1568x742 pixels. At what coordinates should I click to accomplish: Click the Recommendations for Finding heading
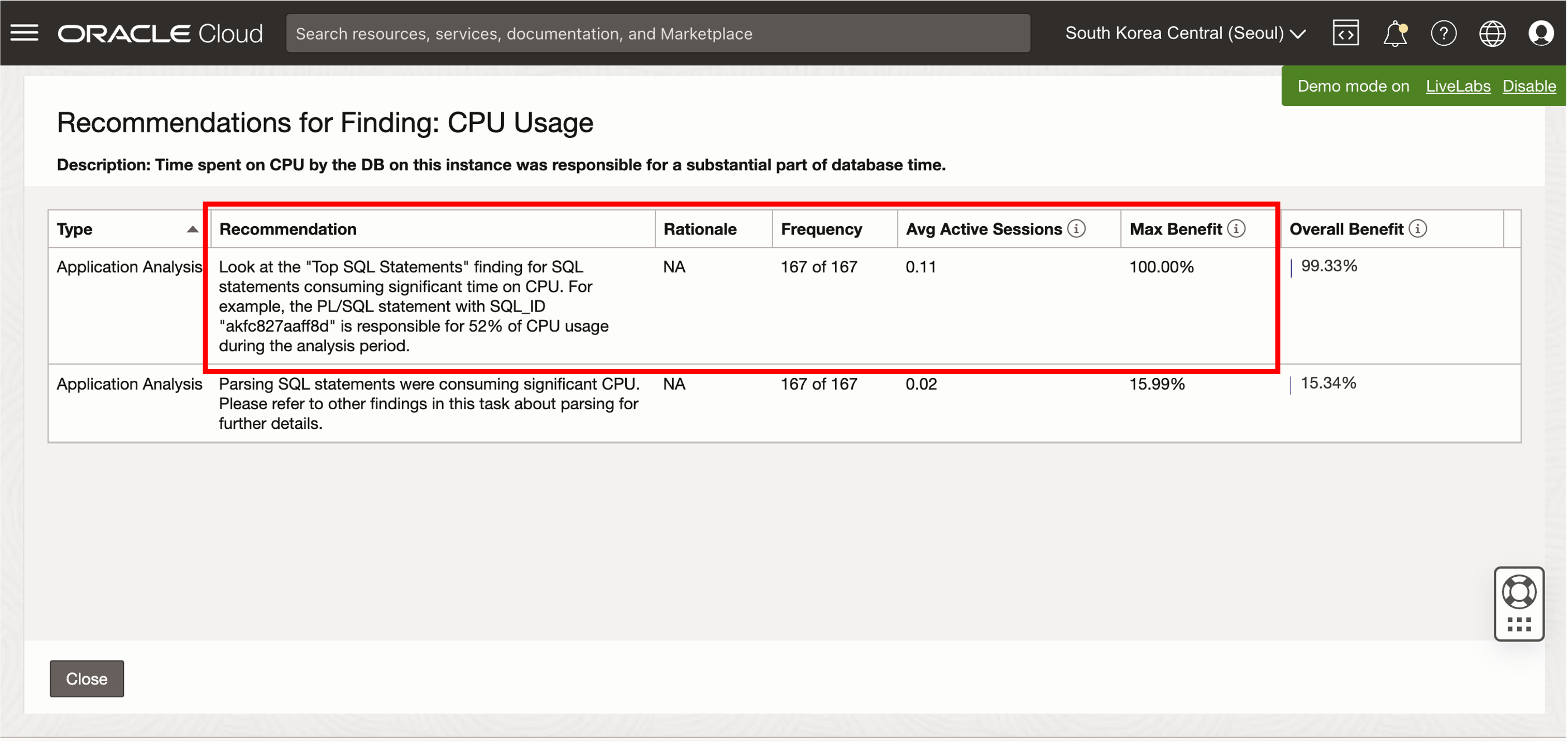point(324,122)
